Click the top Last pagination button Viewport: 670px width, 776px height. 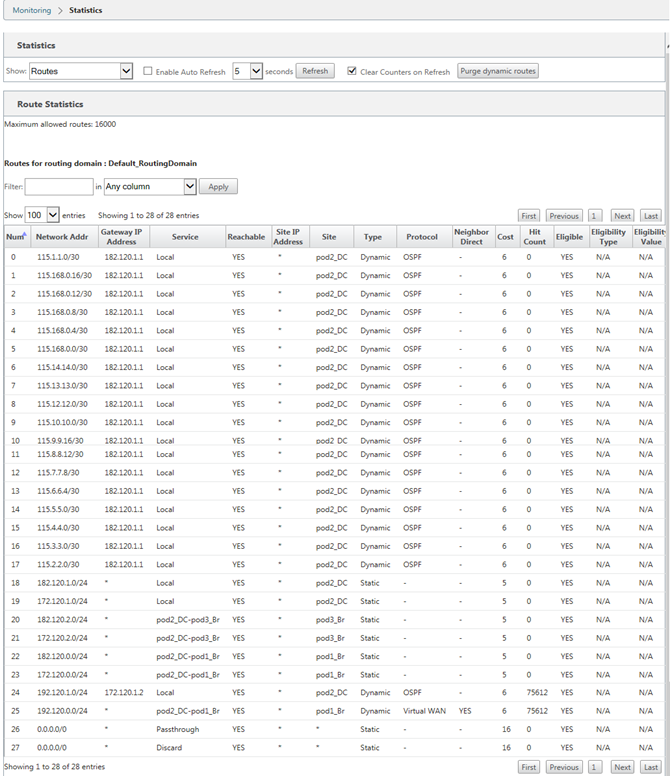pos(651,216)
